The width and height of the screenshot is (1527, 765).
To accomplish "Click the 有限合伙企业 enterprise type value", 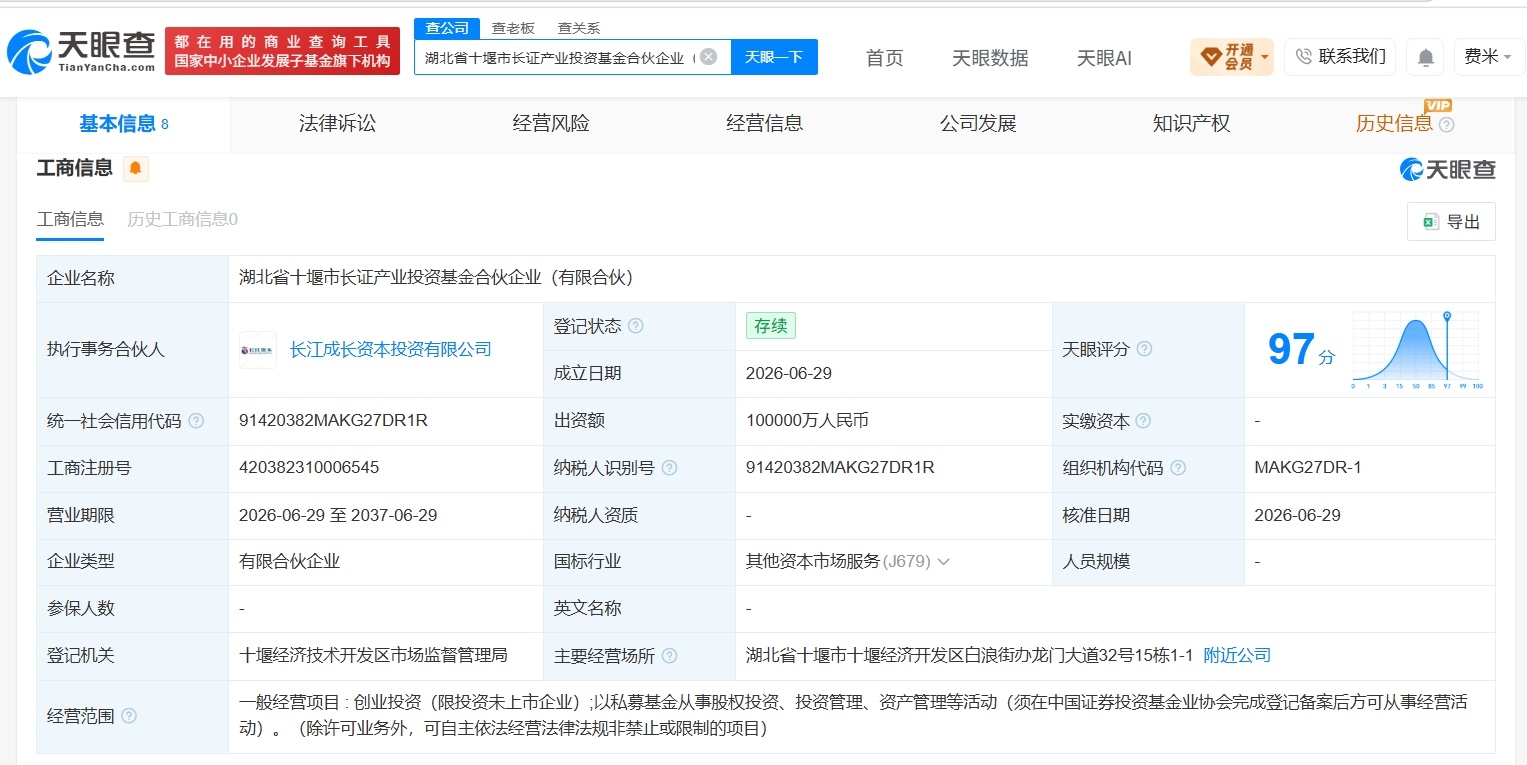I will pos(290,562).
